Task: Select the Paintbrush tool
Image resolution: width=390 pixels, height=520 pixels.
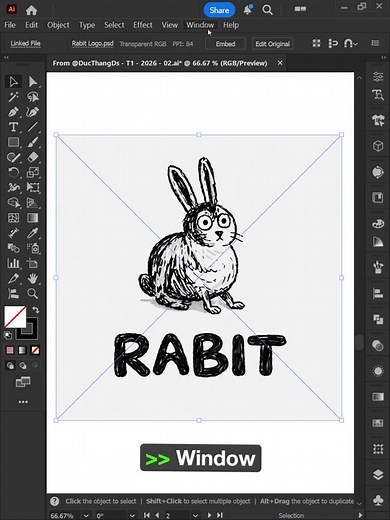Action: tap(33, 142)
